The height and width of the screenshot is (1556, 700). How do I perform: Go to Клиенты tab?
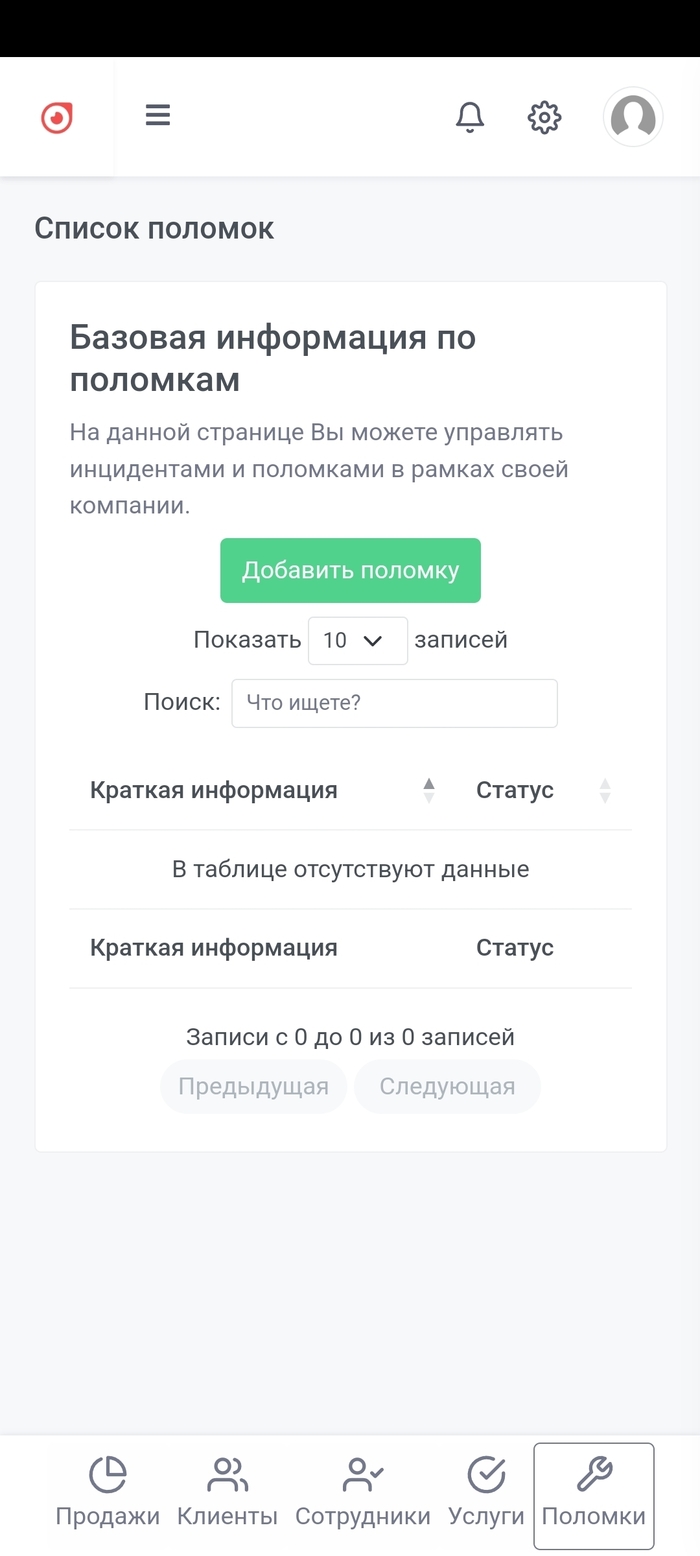coord(227,1495)
